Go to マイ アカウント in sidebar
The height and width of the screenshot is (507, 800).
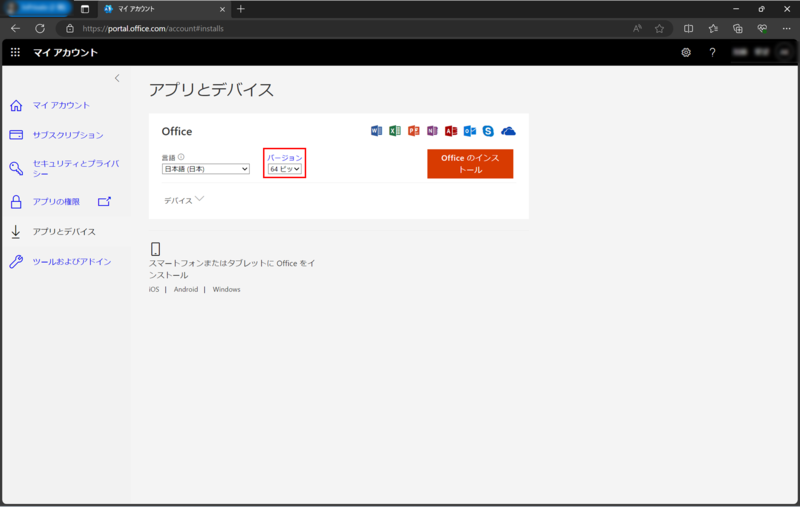tap(61, 105)
